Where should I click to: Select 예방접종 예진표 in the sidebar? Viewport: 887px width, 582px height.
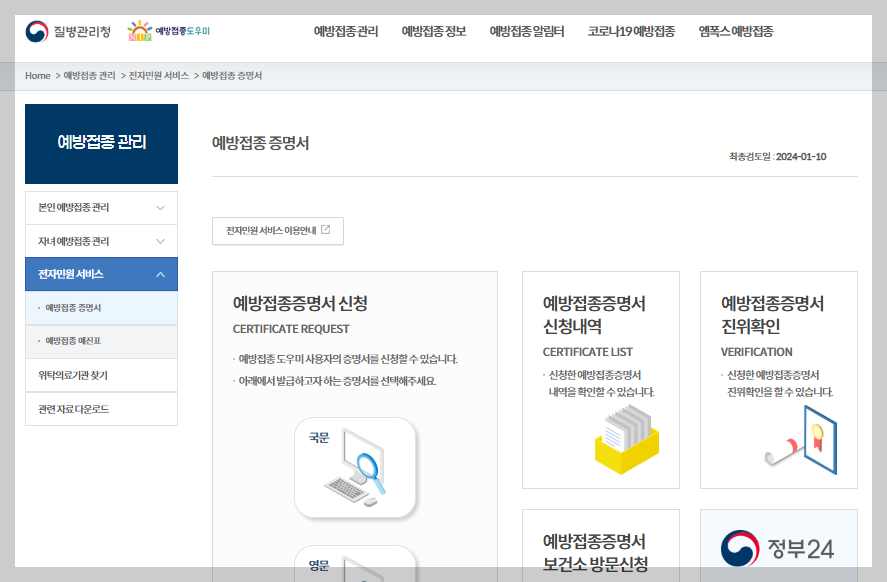(x=100, y=342)
